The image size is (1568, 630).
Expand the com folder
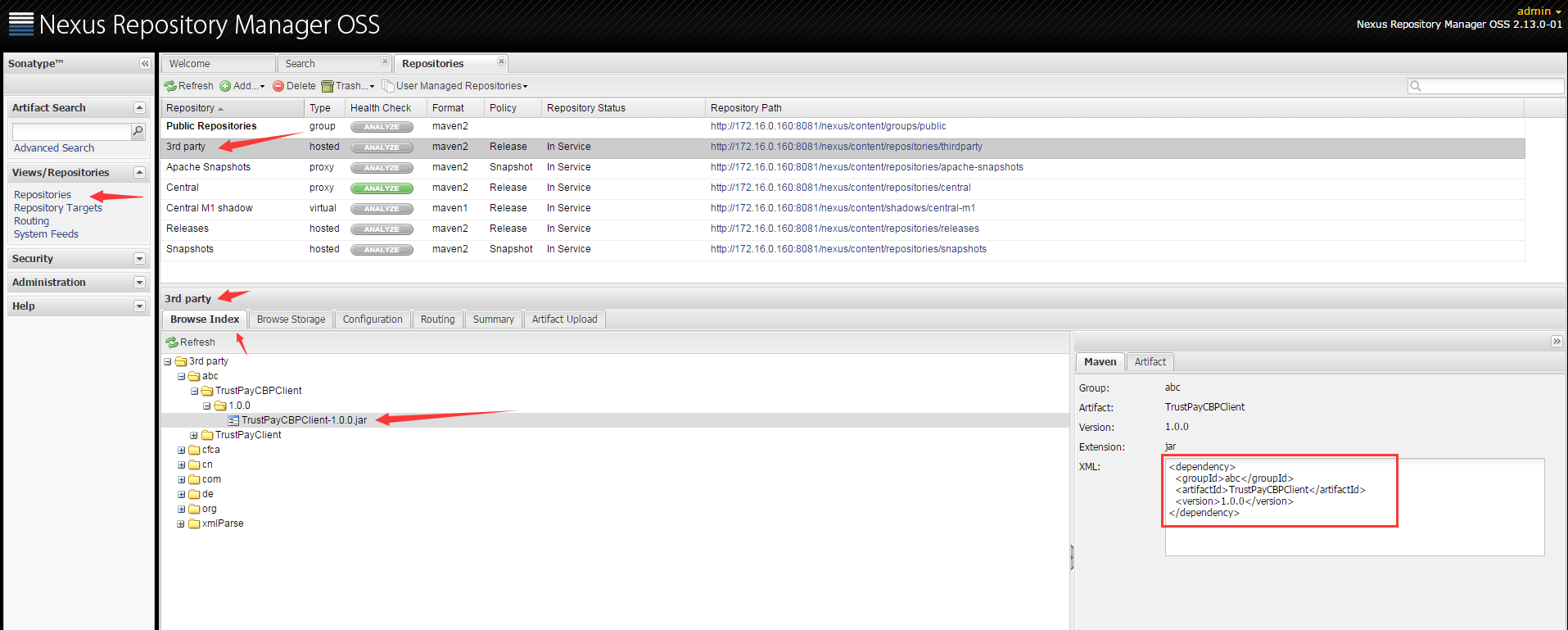pyautogui.click(x=181, y=479)
